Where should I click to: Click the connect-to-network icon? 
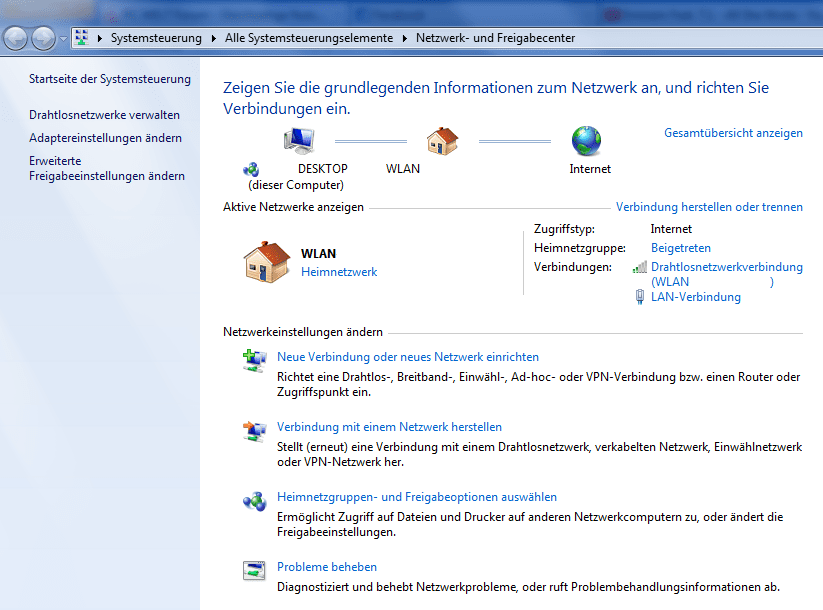click(x=255, y=432)
